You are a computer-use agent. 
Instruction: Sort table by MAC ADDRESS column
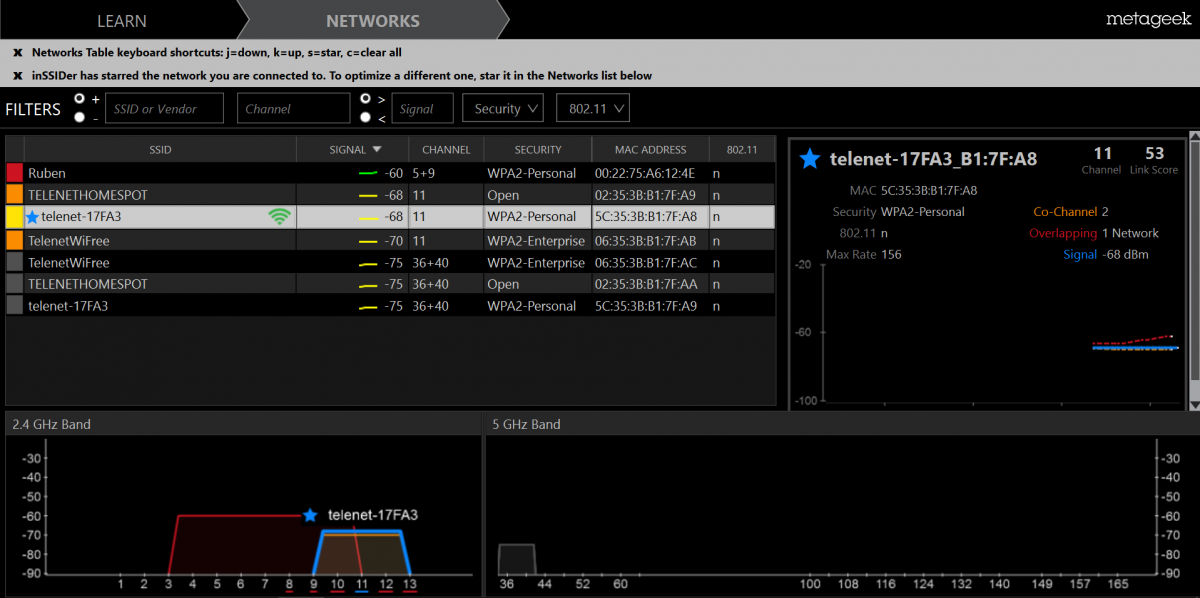point(651,149)
